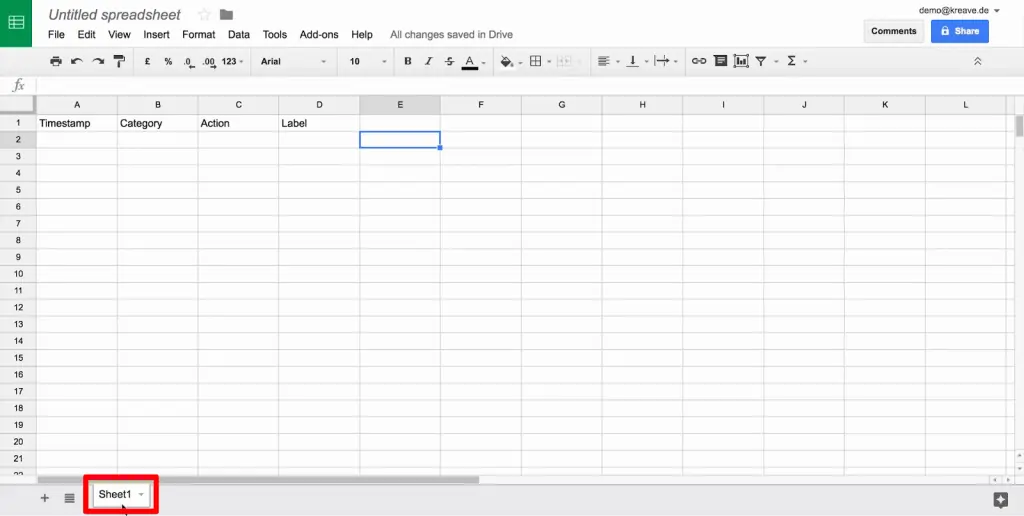Expand the functions dropdown arrow
1024x516 pixels.
[805, 62]
